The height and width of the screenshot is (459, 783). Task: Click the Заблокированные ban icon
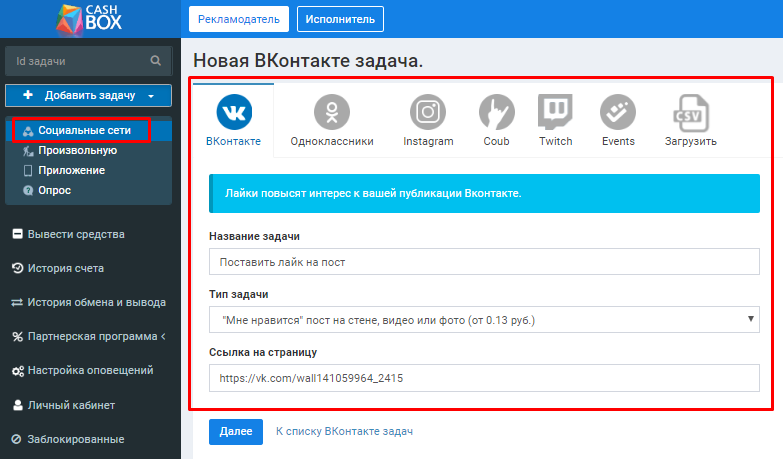coord(16,440)
